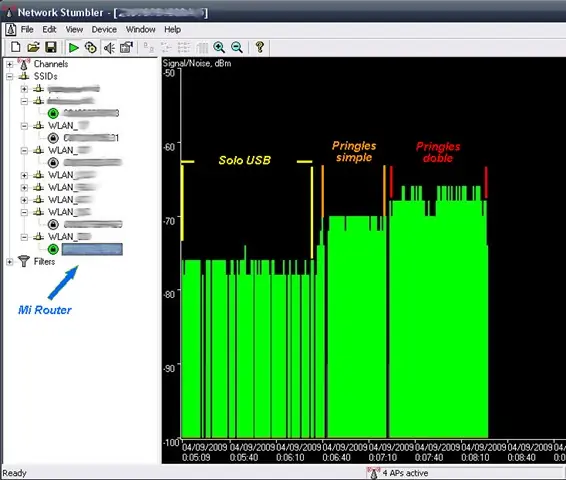Open the View menu
Screen dimensions: 566x480
click(x=74, y=30)
